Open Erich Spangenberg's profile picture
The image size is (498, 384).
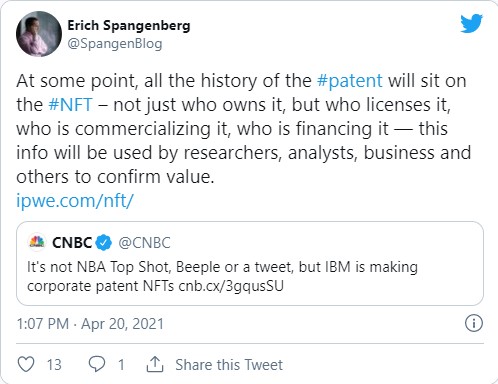(39, 34)
